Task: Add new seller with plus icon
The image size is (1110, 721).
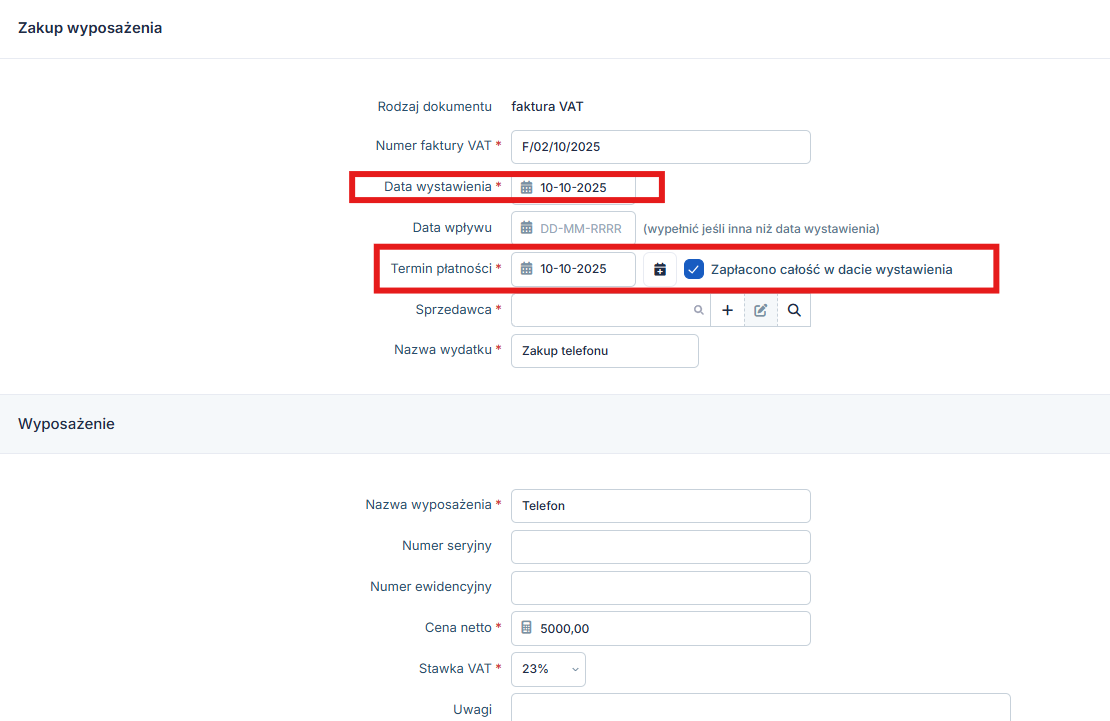Action: click(727, 310)
